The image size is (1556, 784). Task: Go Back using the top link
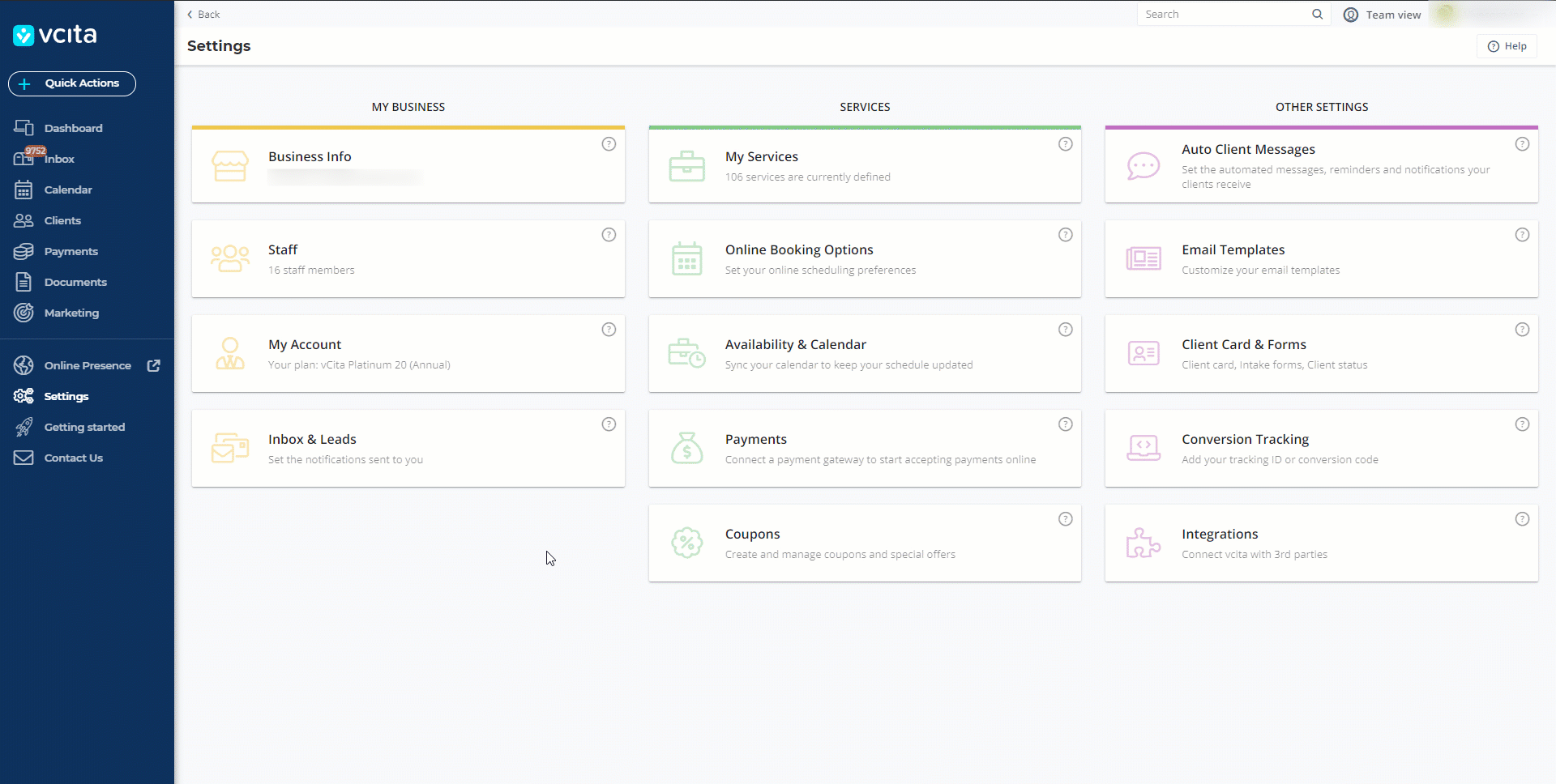203,14
